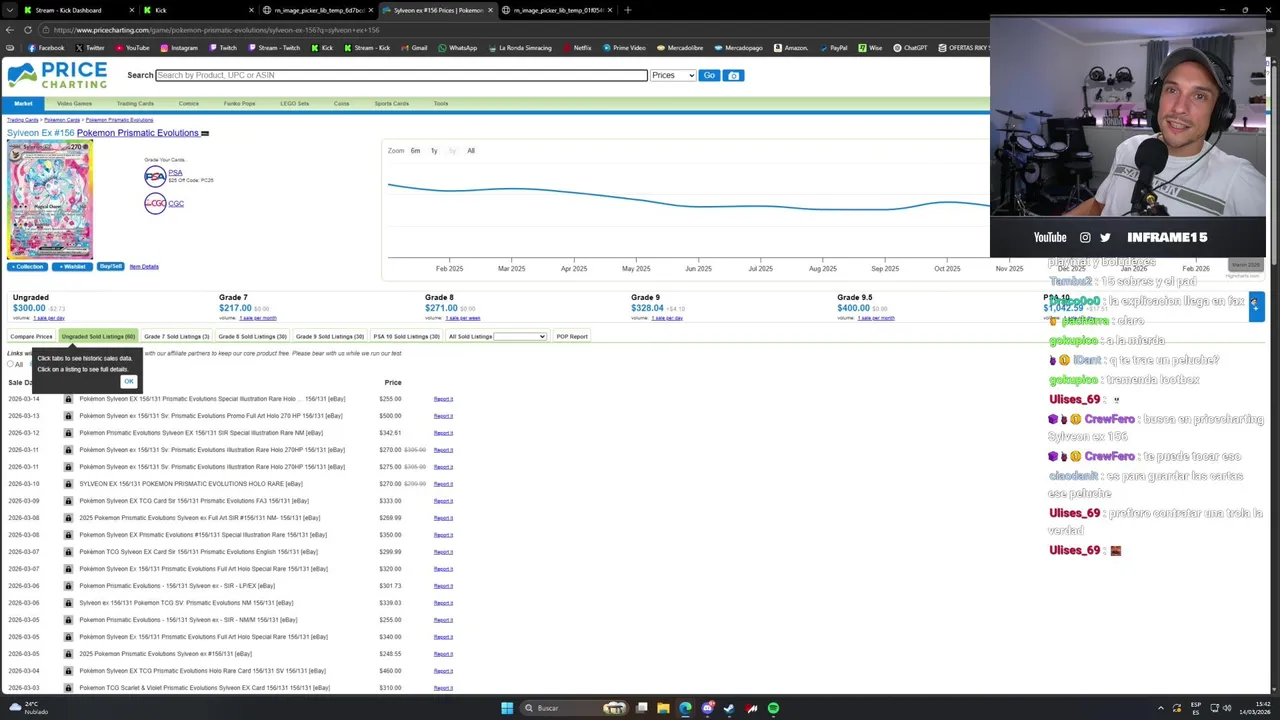Screen dimensions: 1280x720
Task: Click the Sylveon ex card image
Action: [50, 200]
